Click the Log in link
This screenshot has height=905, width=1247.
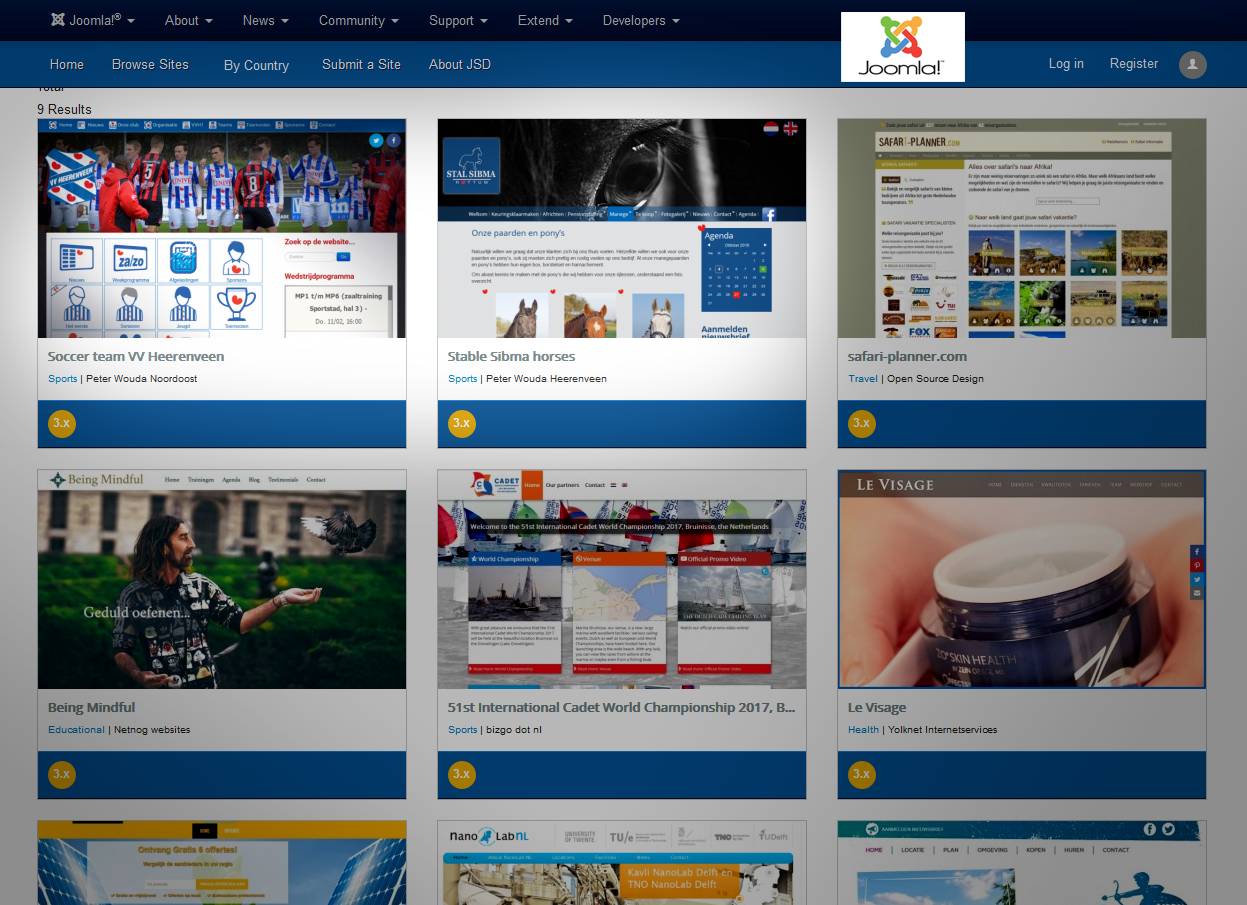click(1066, 63)
